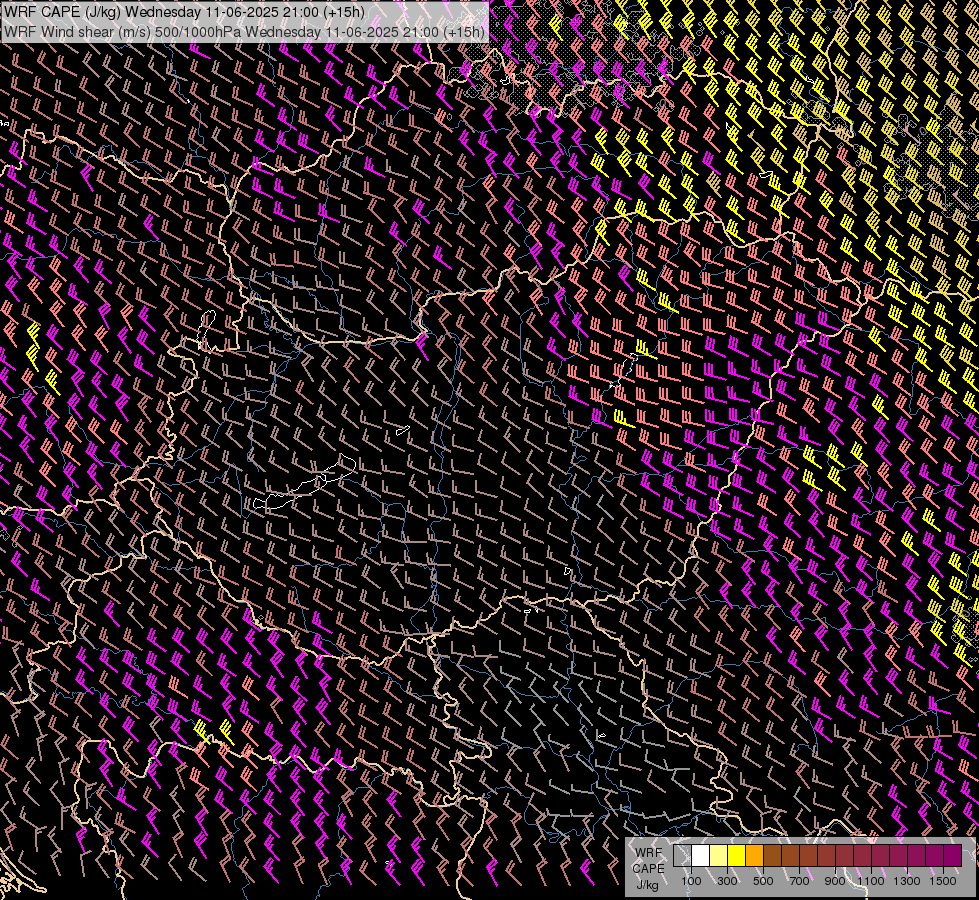
Task: Click the J/kg unit label in legend
Action: pyautogui.click(x=647, y=885)
